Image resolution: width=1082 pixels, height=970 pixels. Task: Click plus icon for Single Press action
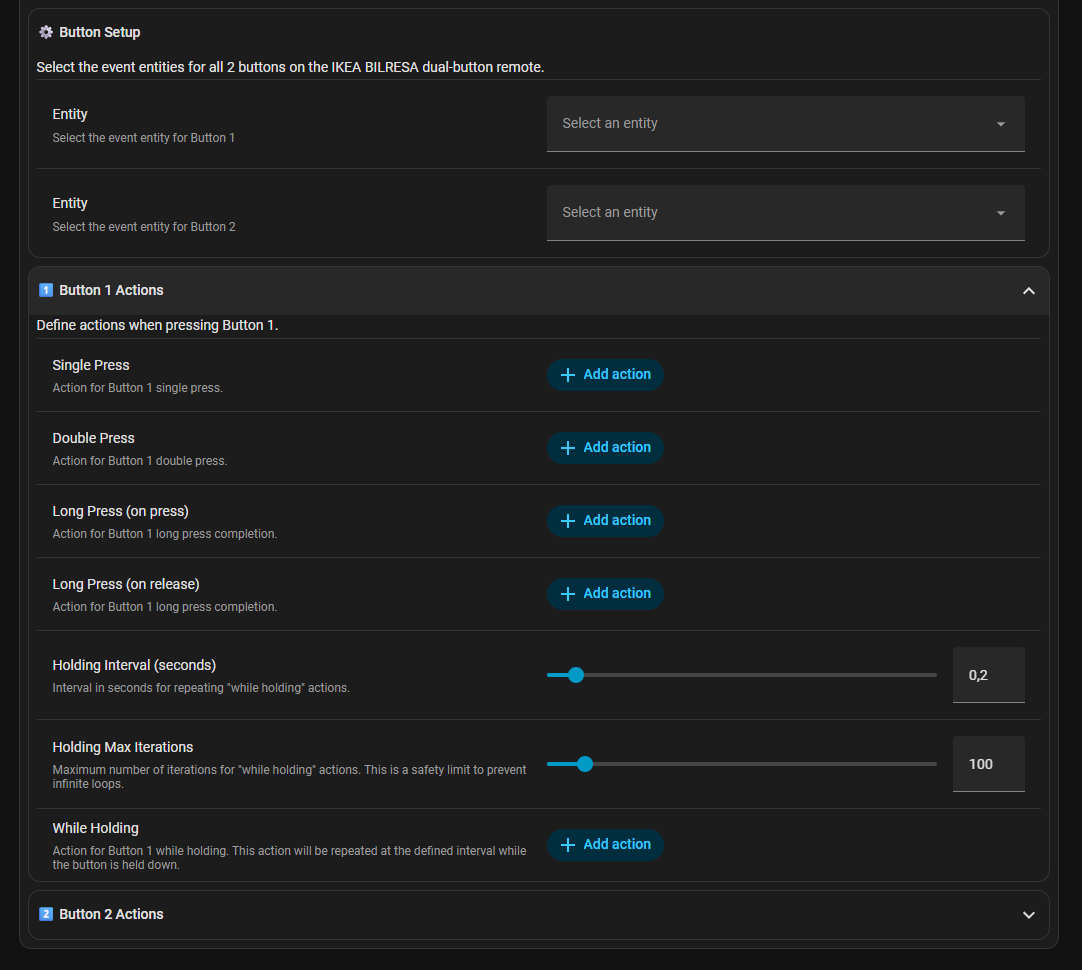568,375
